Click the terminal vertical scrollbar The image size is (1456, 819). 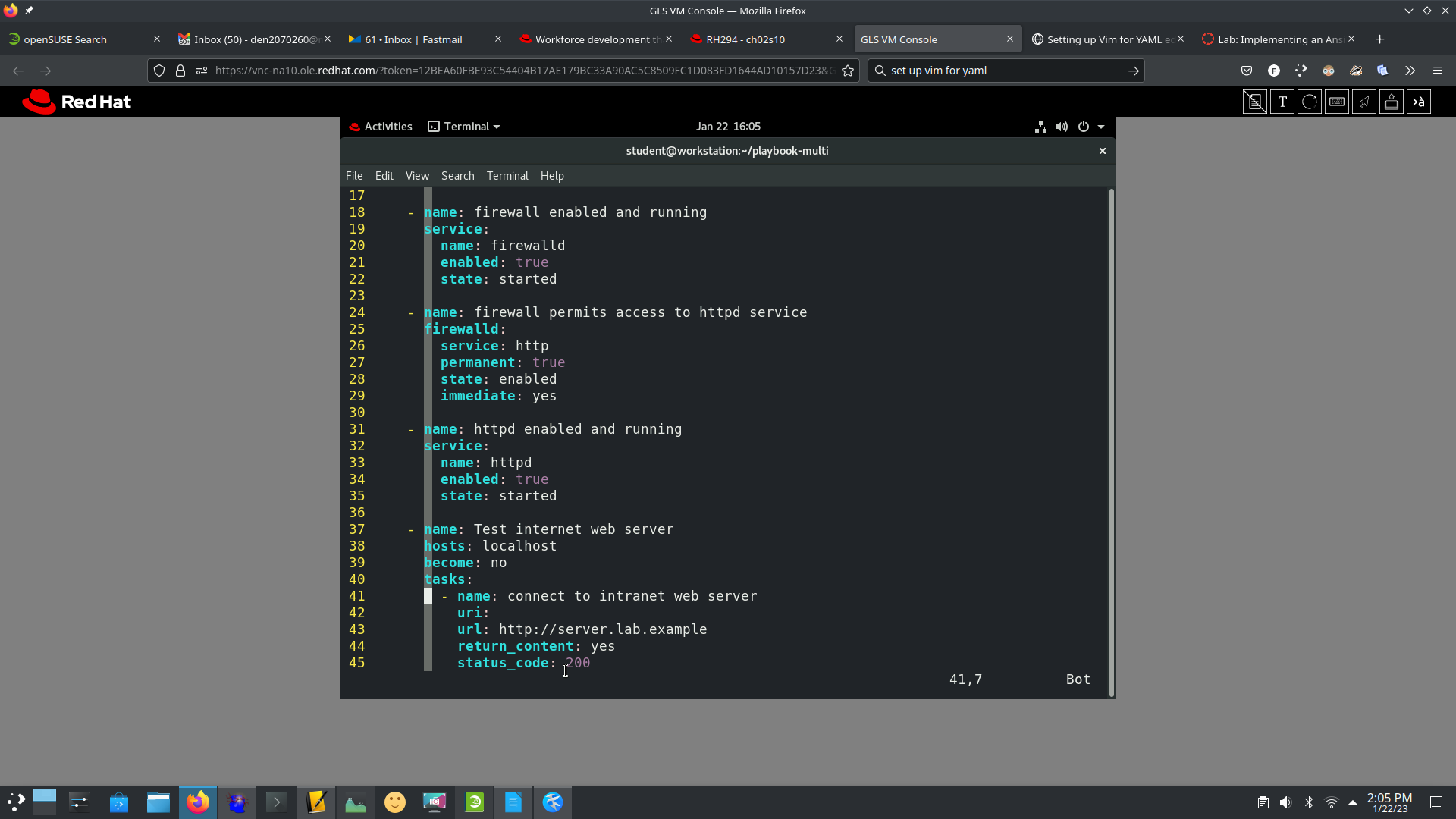[1111, 440]
